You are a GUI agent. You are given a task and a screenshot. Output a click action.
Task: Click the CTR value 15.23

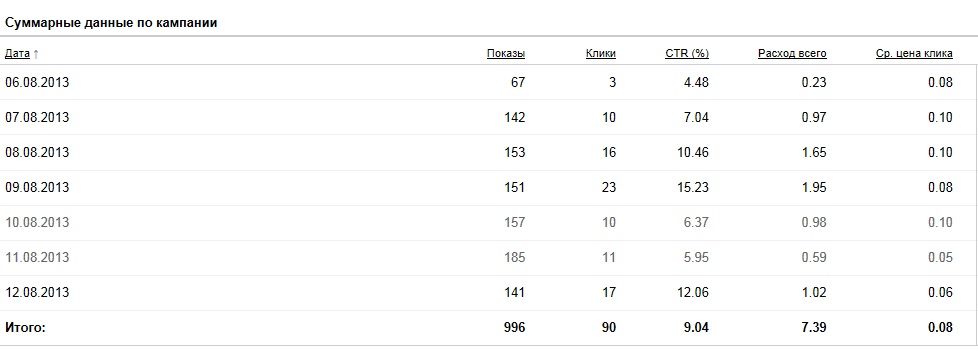693,187
